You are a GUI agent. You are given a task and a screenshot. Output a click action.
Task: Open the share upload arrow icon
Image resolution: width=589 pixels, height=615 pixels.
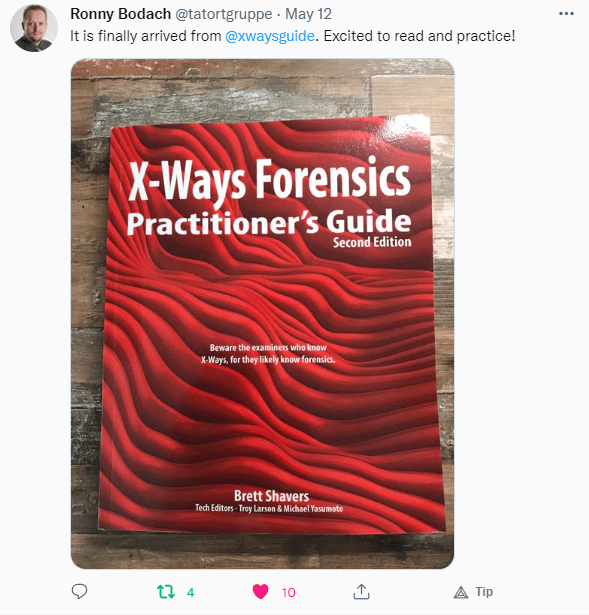(x=361, y=591)
